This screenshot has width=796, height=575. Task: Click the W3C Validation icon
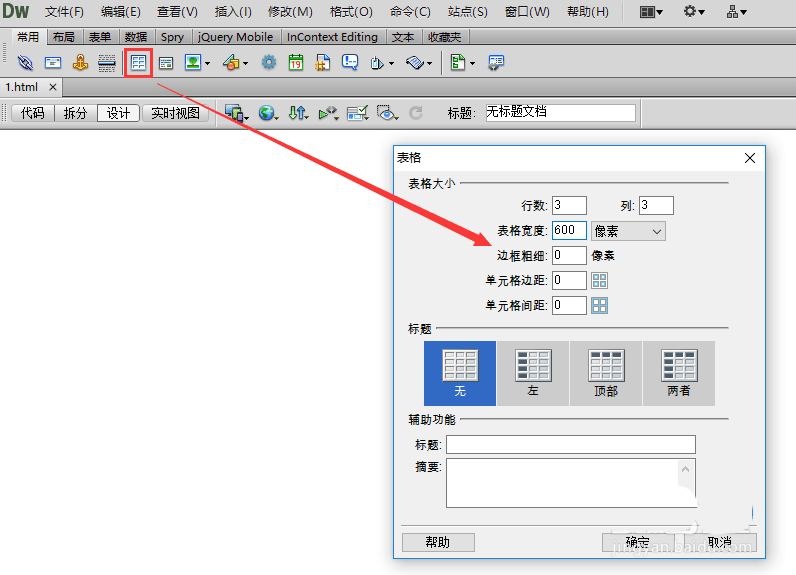coord(328,113)
